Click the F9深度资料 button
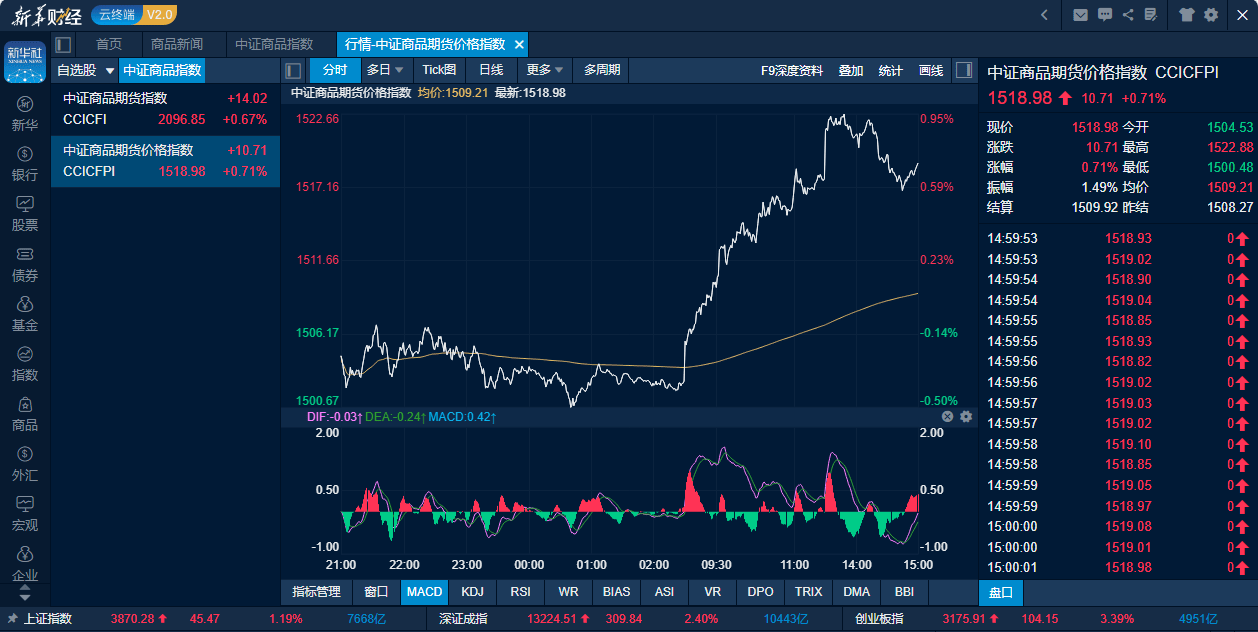The height and width of the screenshot is (632, 1258). 791,70
